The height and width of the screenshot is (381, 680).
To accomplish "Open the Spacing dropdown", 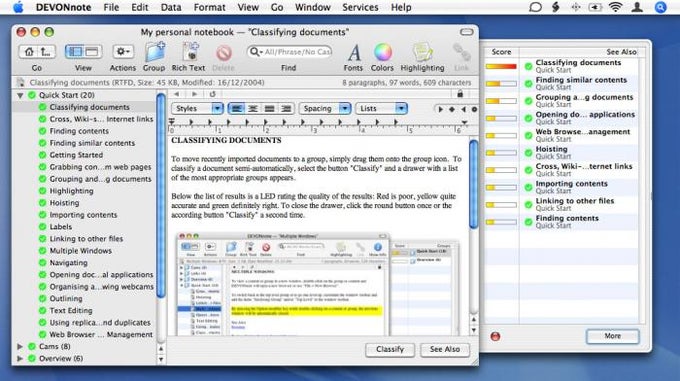I will [x=324, y=108].
